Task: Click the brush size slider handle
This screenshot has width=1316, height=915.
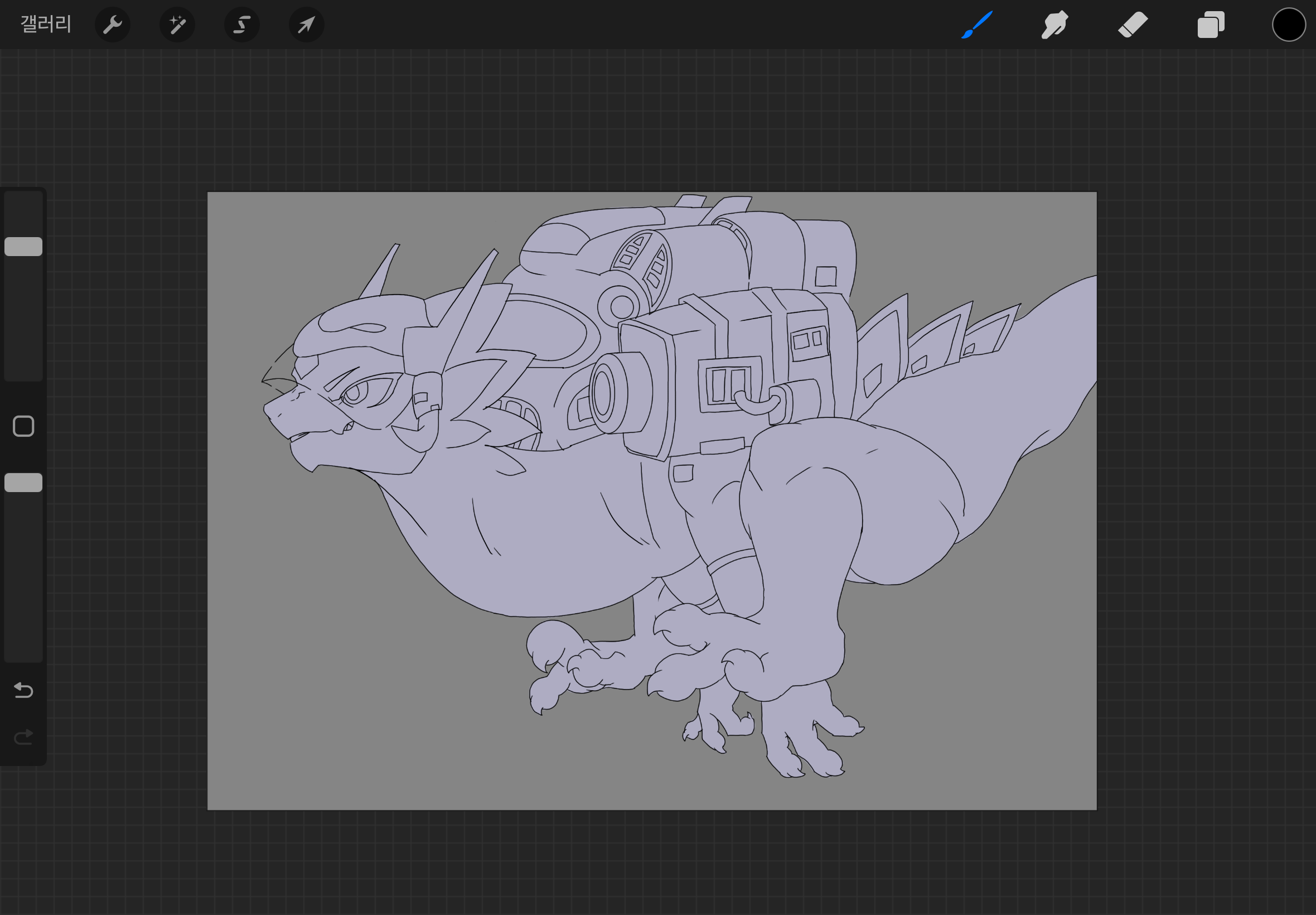Action: (23, 247)
